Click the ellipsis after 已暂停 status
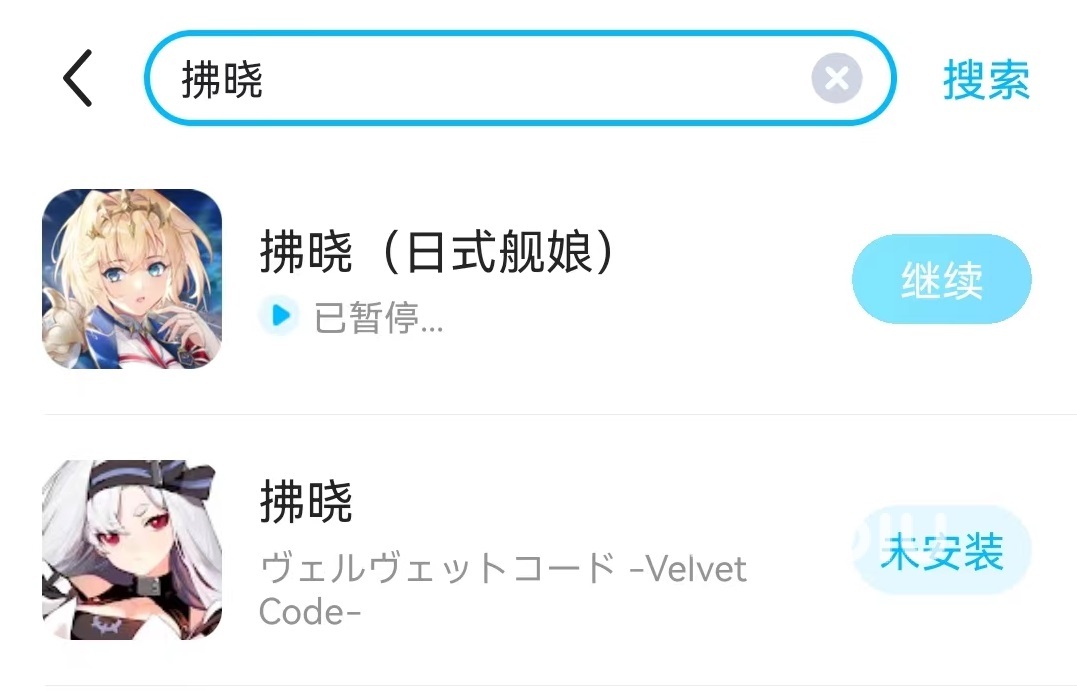Screen dimensions: 1077x691 coord(432,323)
